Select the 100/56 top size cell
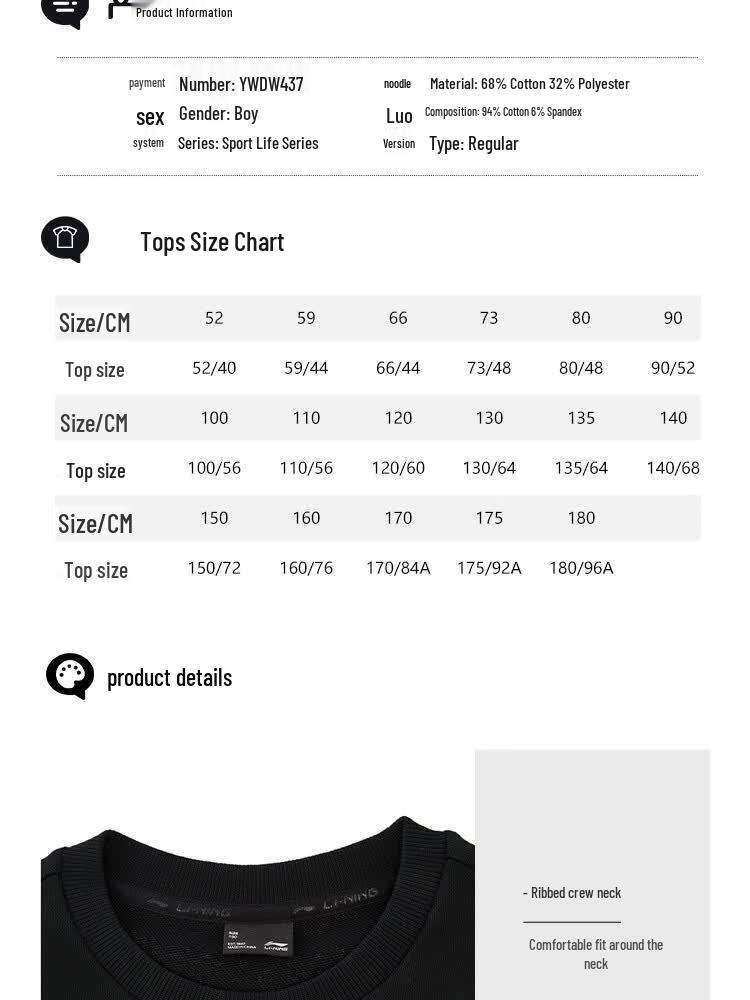The height and width of the screenshot is (1000, 750). (x=214, y=468)
